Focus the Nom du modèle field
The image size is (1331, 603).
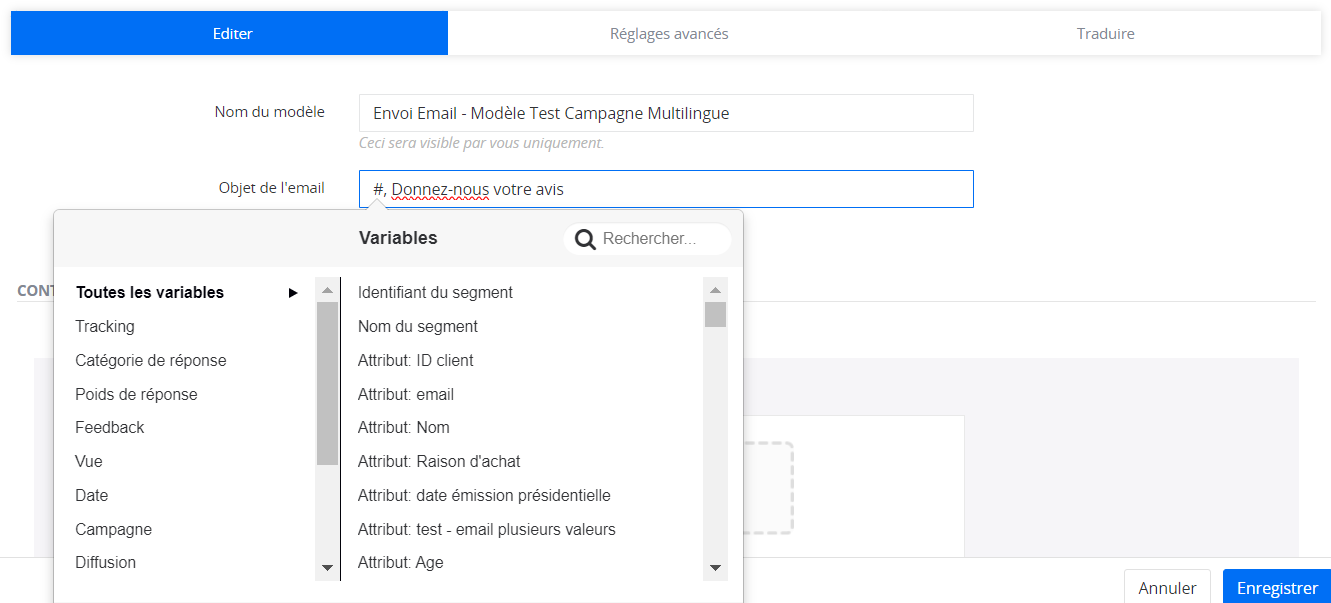[x=666, y=113]
